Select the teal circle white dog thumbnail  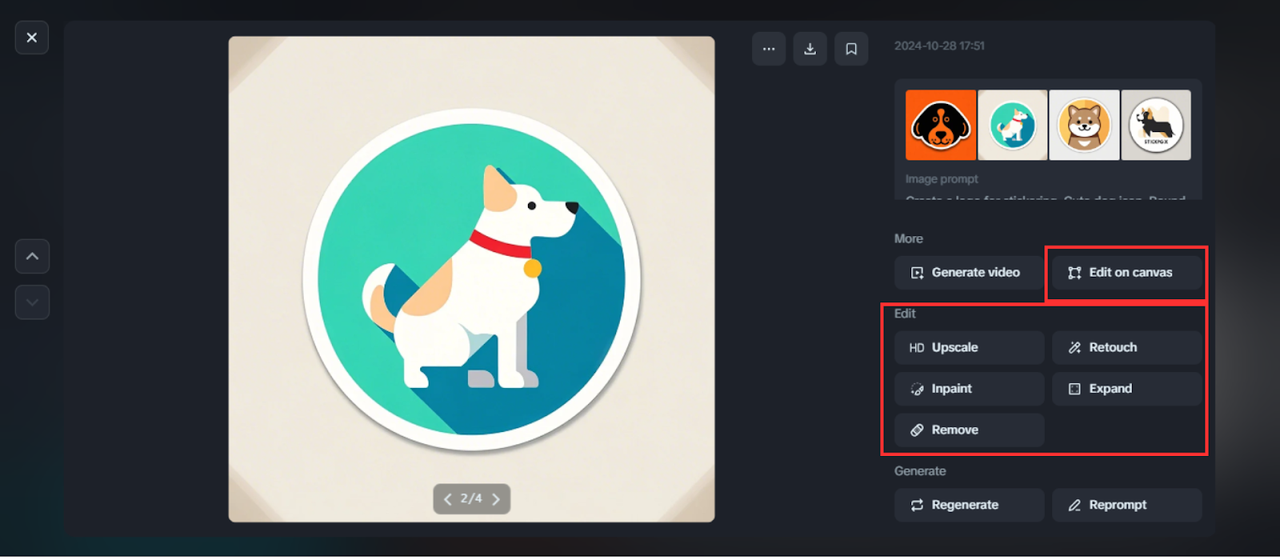[1013, 125]
